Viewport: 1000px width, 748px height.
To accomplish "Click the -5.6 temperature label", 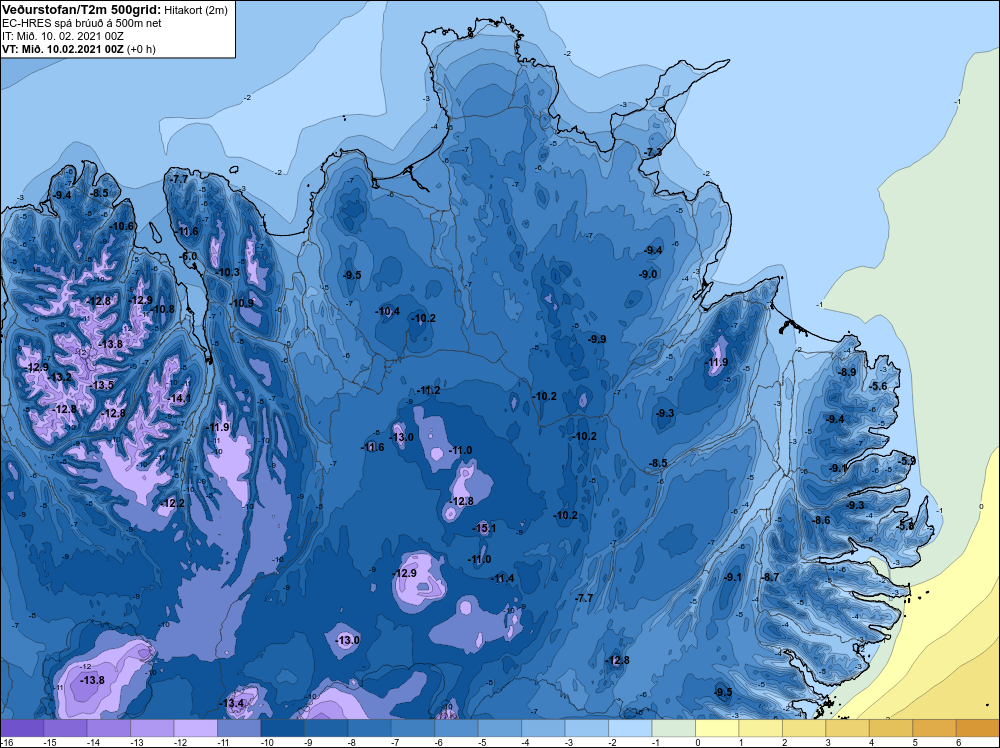I will coord(878,386).
